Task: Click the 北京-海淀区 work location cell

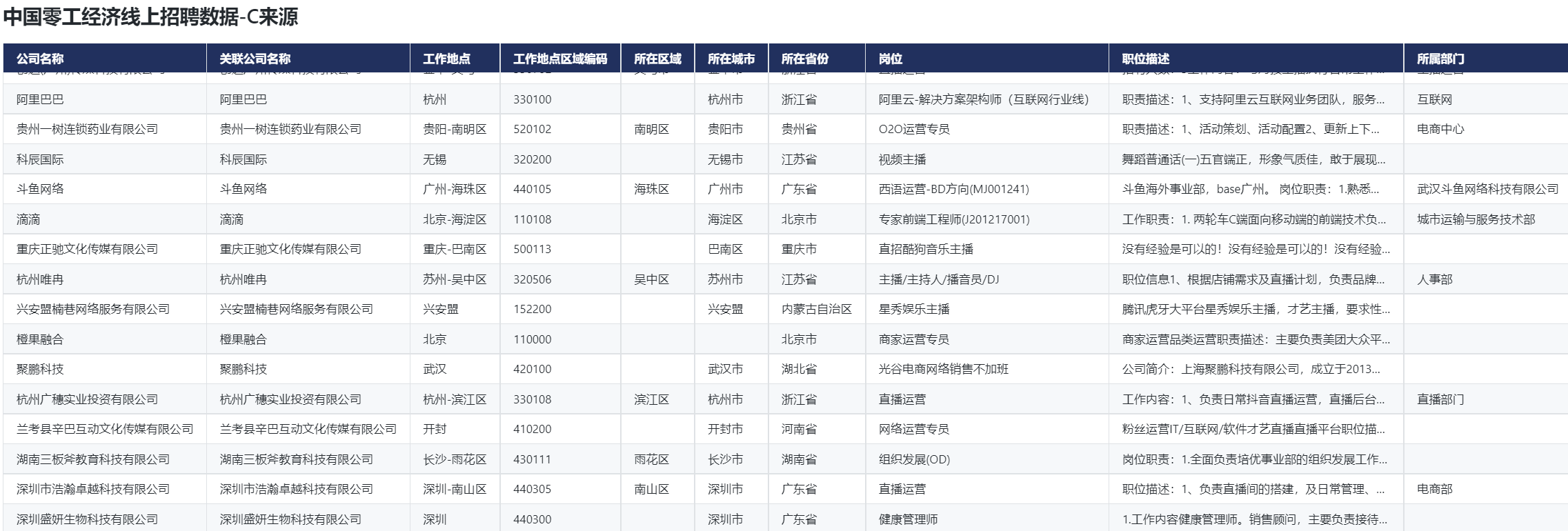Action: point(455,219)
